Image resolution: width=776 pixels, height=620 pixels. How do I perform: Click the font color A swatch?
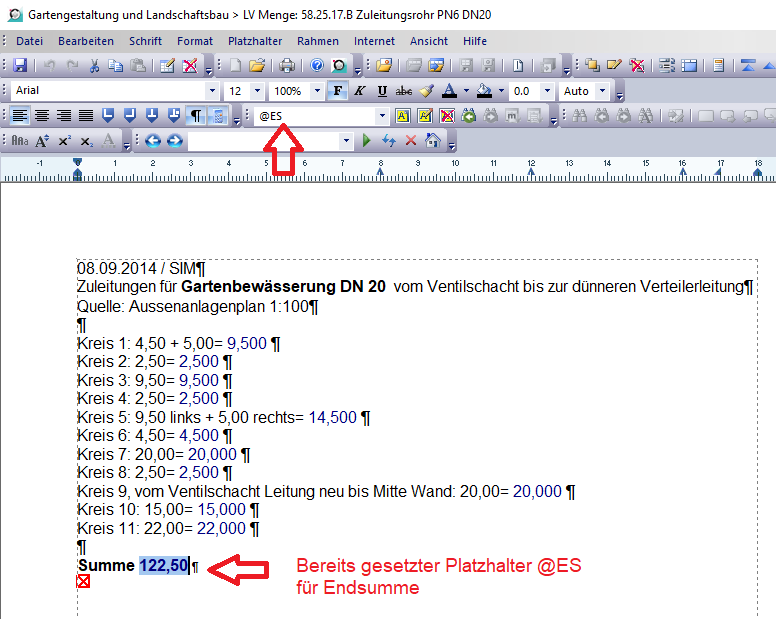coord(448,91)
